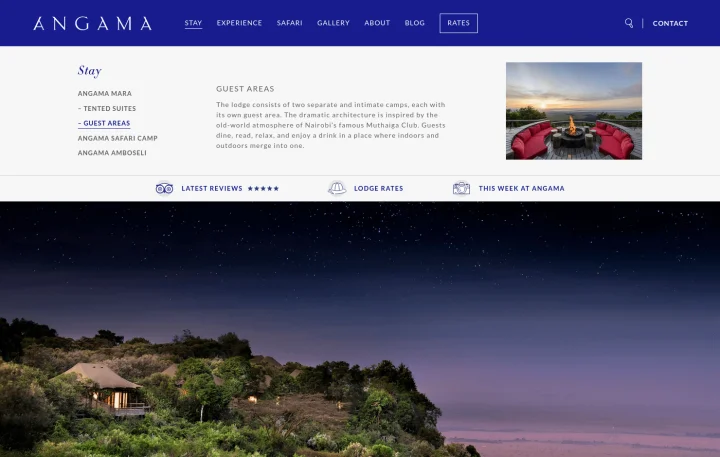Image resolution: width=720 pixels, height=457 pixels.
Task: Open Angama Safari Camp link
Action: coord(118,138)
